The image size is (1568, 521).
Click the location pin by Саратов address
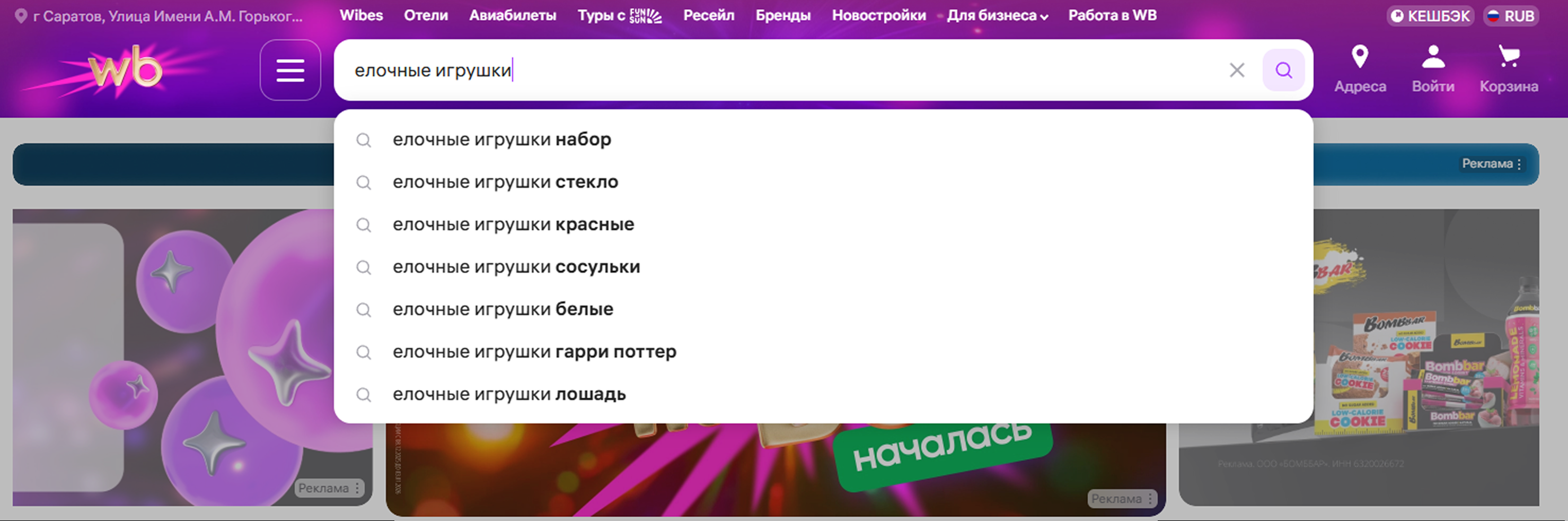(21, 16)
